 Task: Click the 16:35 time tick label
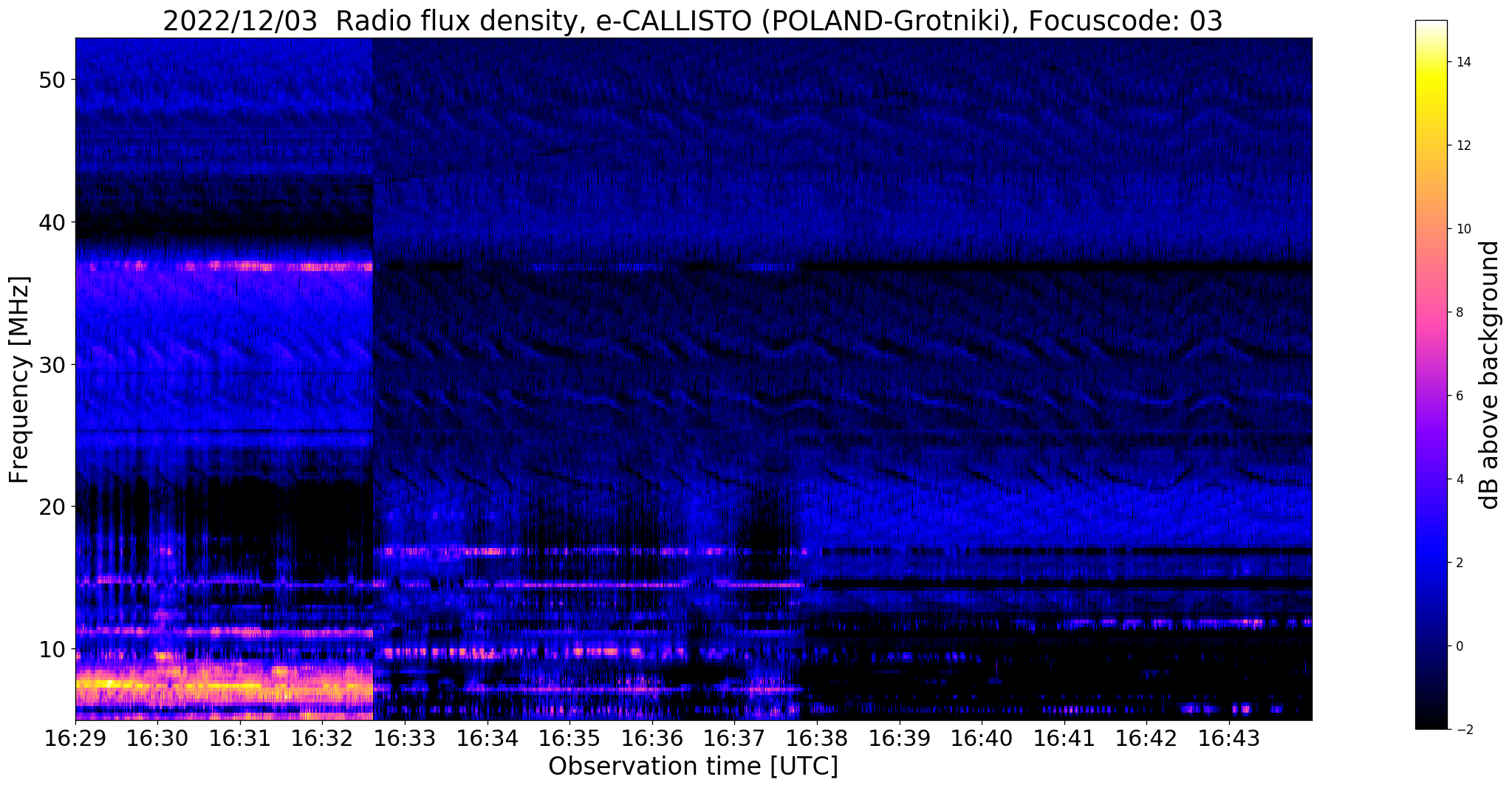click(x=569, y=739)
